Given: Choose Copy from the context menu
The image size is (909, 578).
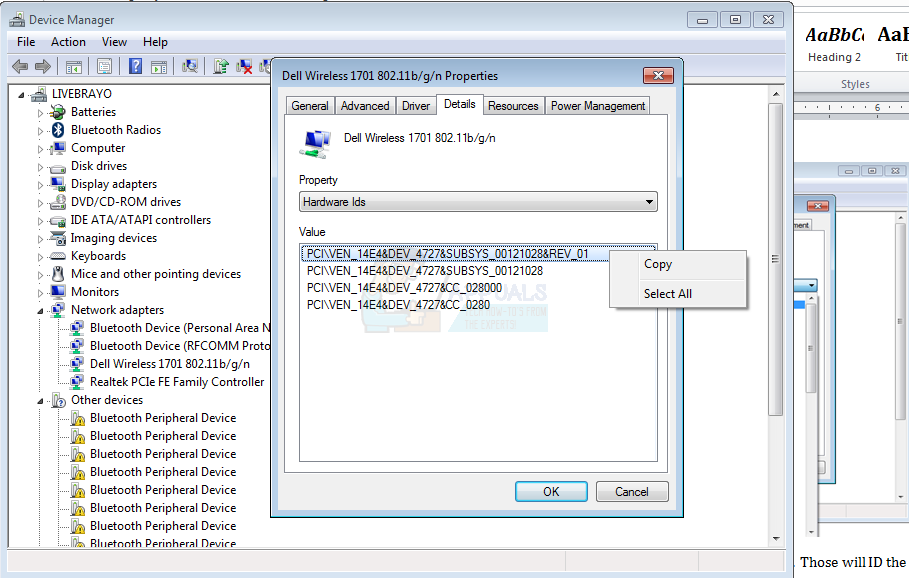Looking at the screenshot, I should point(678,264).
